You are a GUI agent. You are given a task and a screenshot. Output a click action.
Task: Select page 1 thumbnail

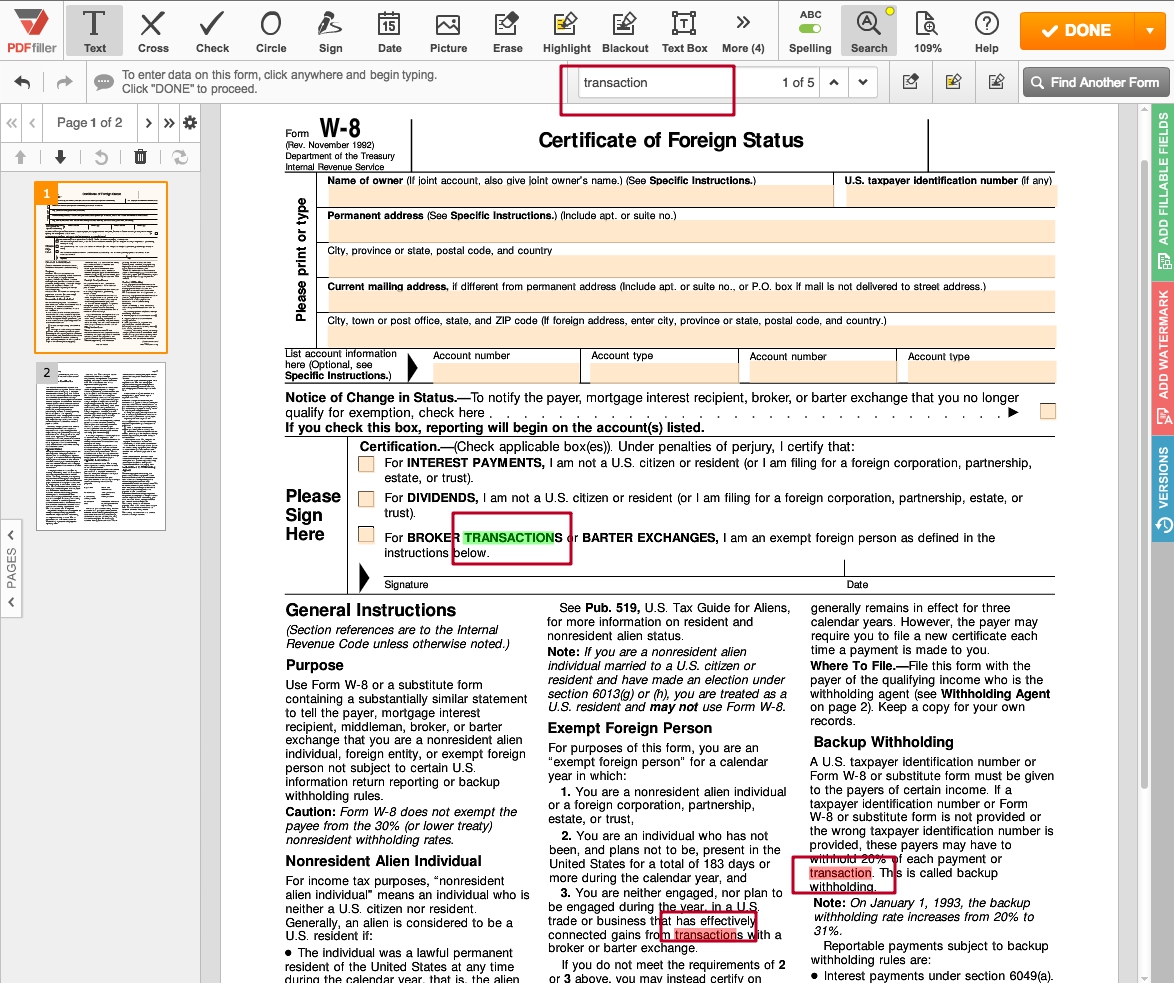click(101, 267)
